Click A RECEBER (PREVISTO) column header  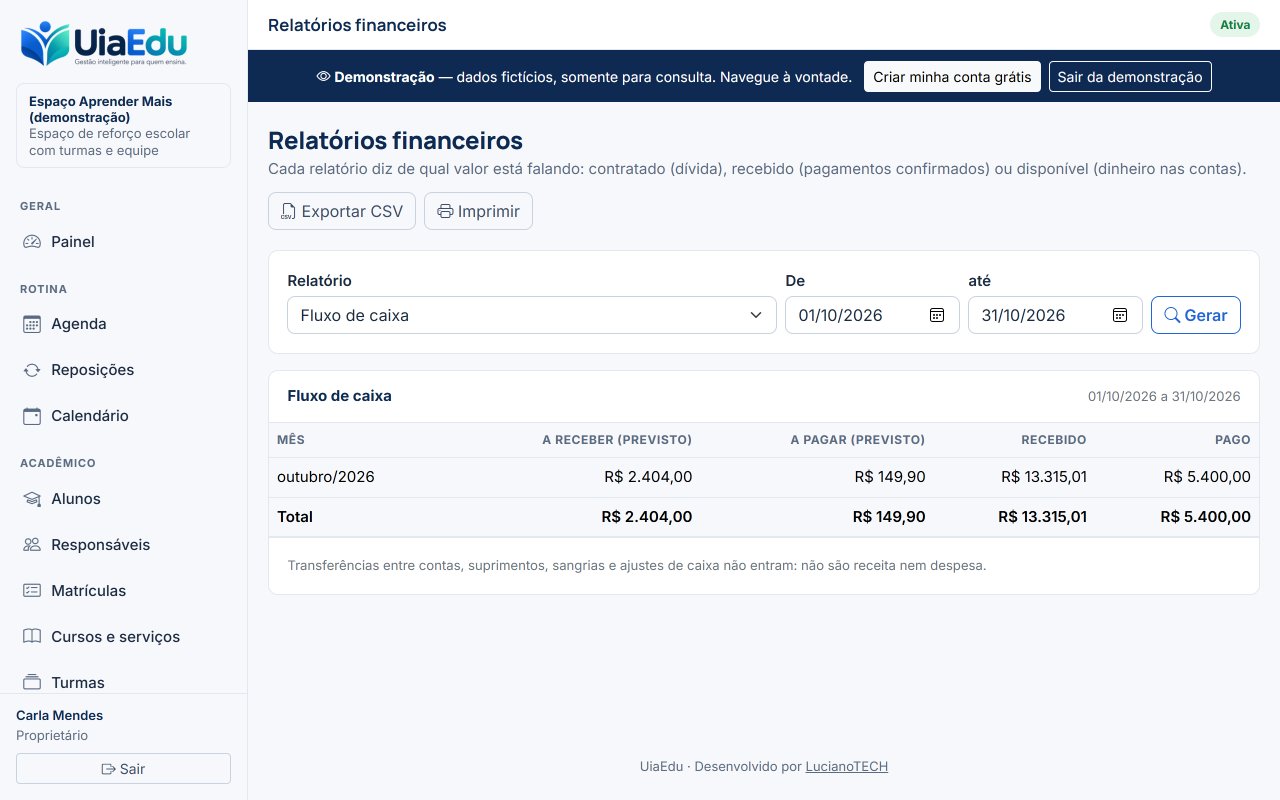click(x=617, y=440)
